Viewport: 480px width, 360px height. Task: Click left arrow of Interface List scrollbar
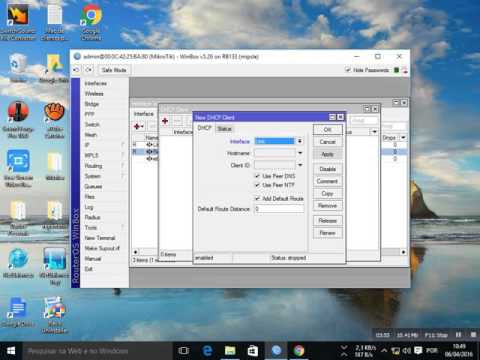[x=136, y=252]
